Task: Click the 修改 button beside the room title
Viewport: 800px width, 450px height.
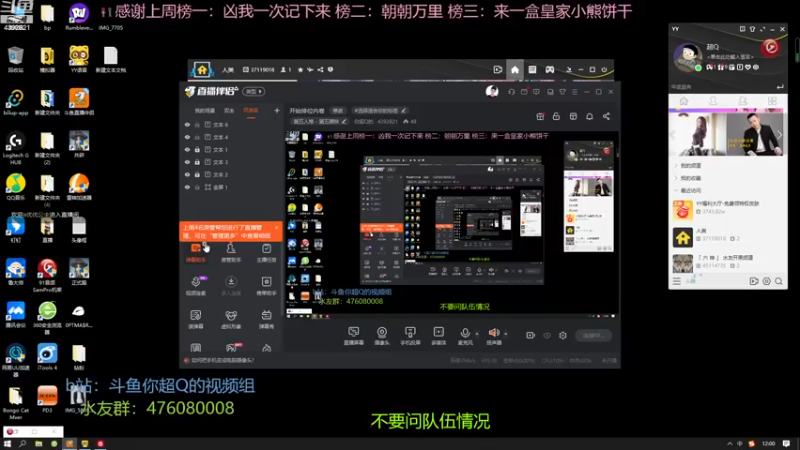Action: (338, 111)
